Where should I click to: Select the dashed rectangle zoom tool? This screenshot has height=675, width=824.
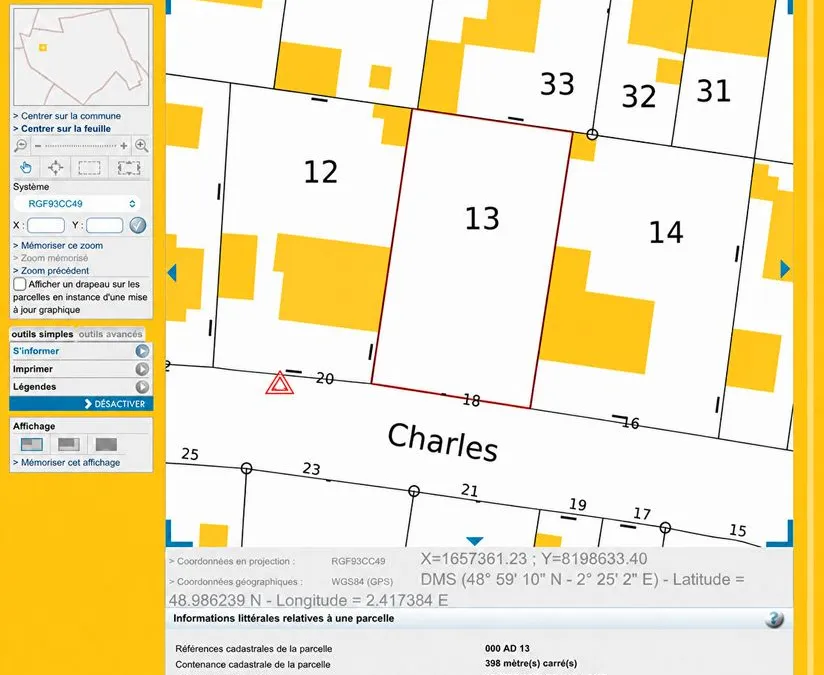pyautogui.click(x=89, y=168)
